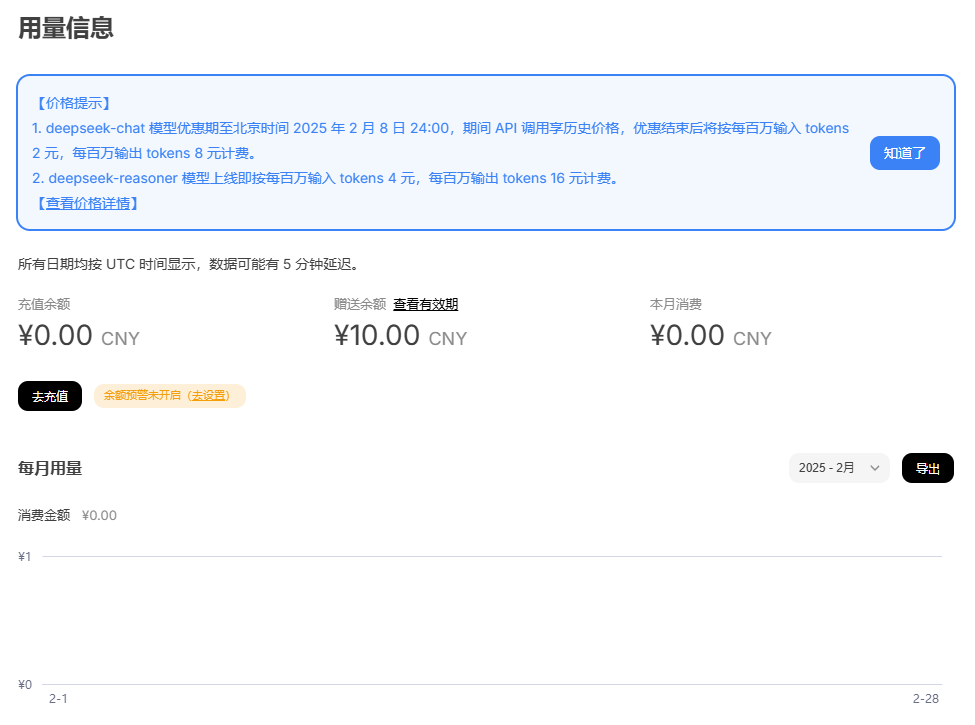
Task: Click the 导出 export button
Action: pyautogui.click(x=927, y=468)
